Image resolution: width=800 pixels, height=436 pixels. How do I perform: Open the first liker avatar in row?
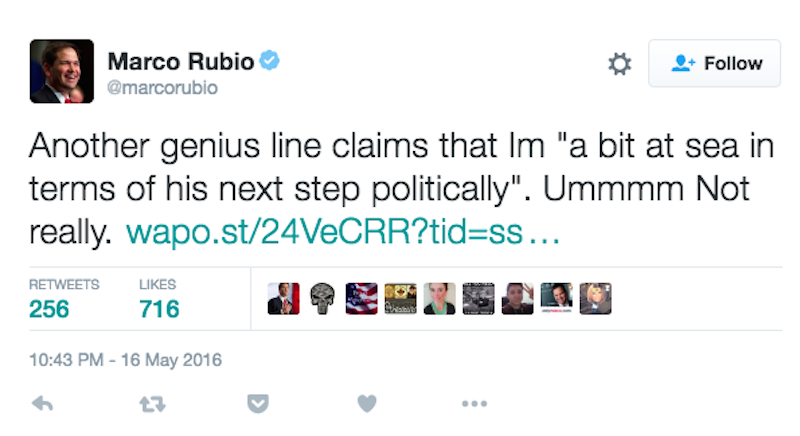(283, 298)
